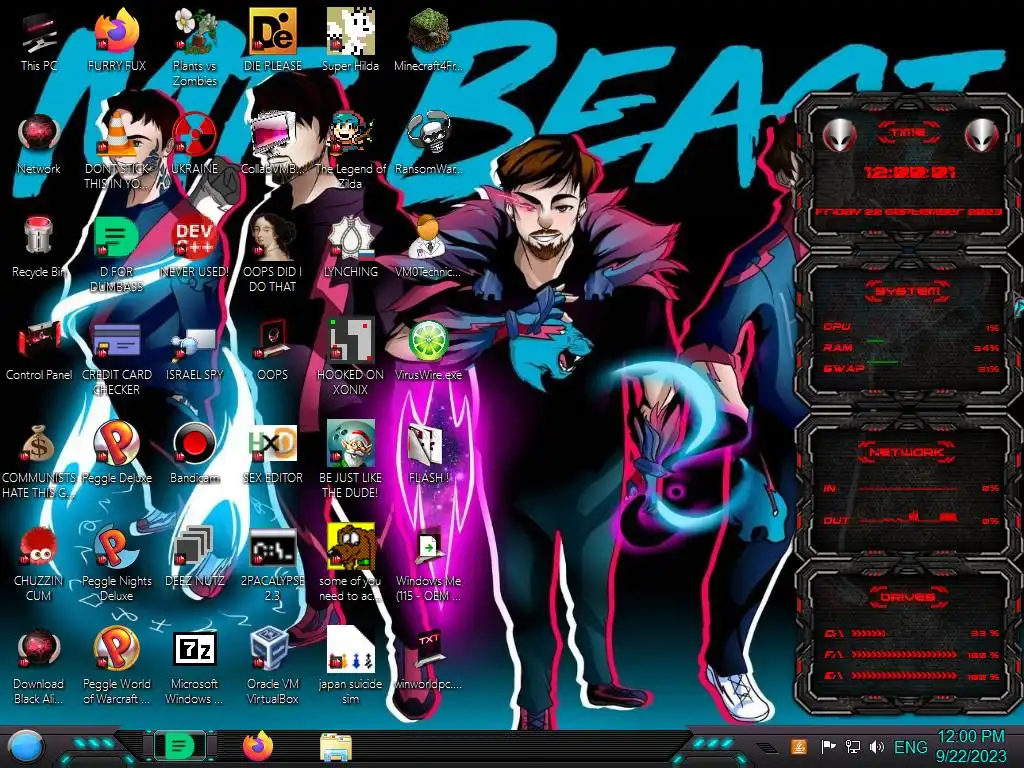This screenshot has width=1024, height=768.
Task: Open the volume speaker tray icon
Action: tap(877, 747)
